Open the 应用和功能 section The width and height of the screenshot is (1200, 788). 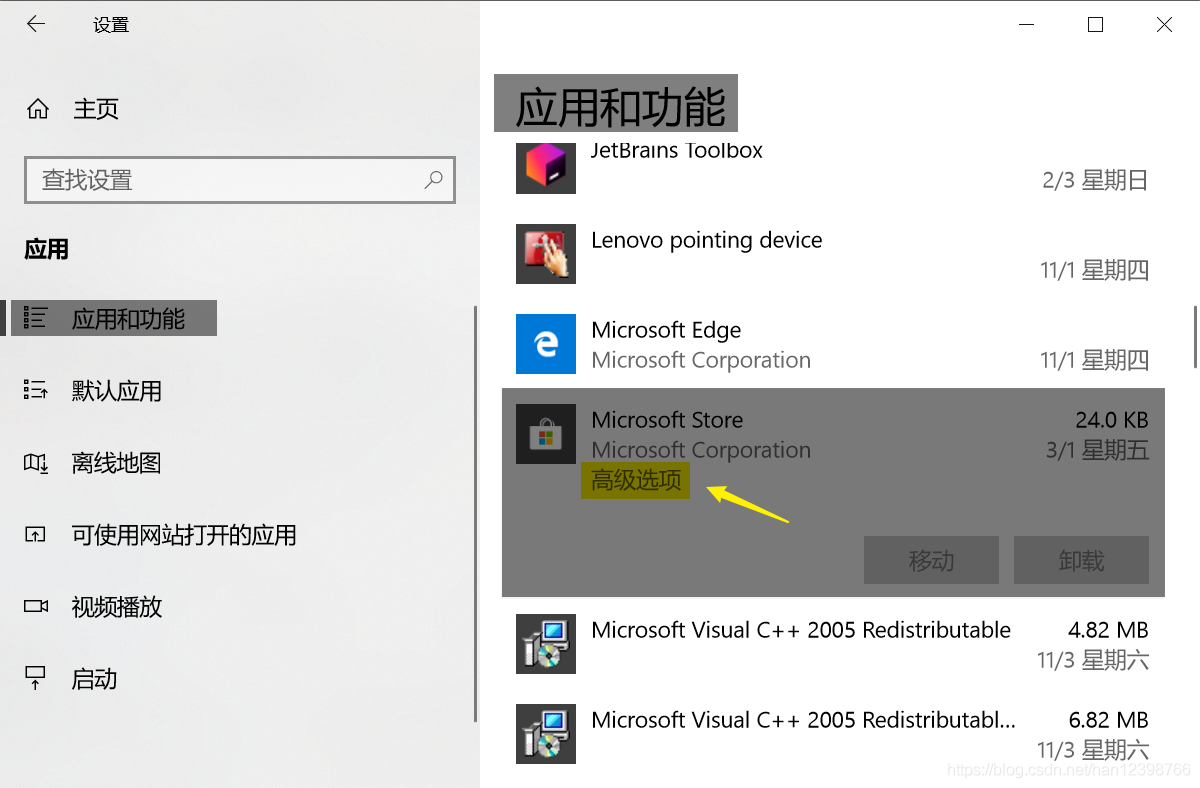(x=129, y=319)
